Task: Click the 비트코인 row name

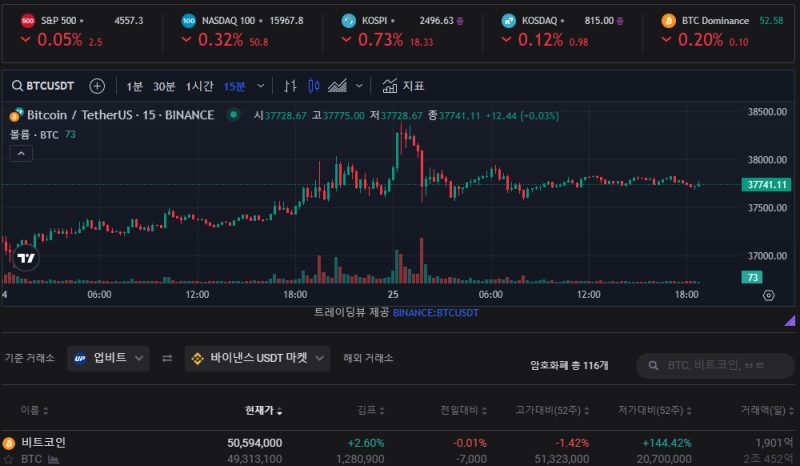Action: point(43,443)
